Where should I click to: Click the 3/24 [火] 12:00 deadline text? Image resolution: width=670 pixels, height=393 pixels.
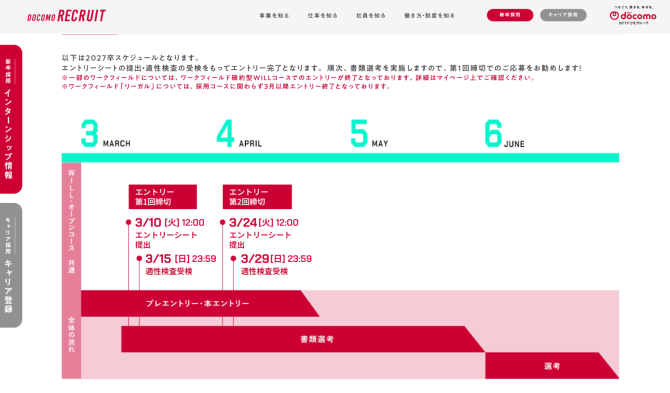[264, 223]
